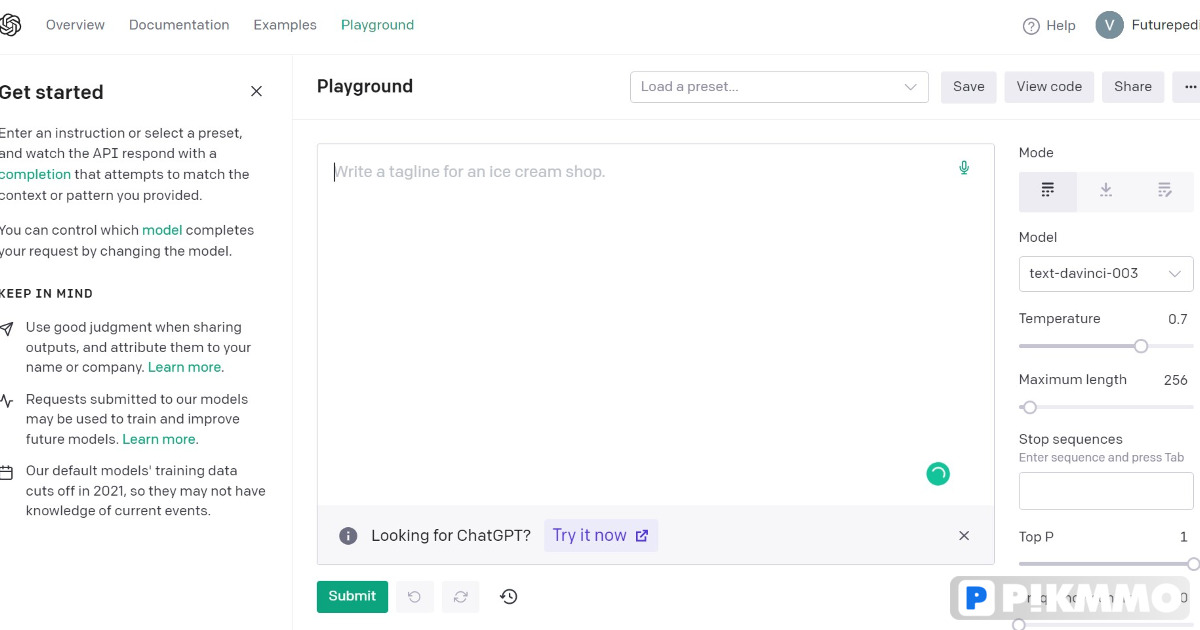Focus the Stop sequences input field

1106,491
